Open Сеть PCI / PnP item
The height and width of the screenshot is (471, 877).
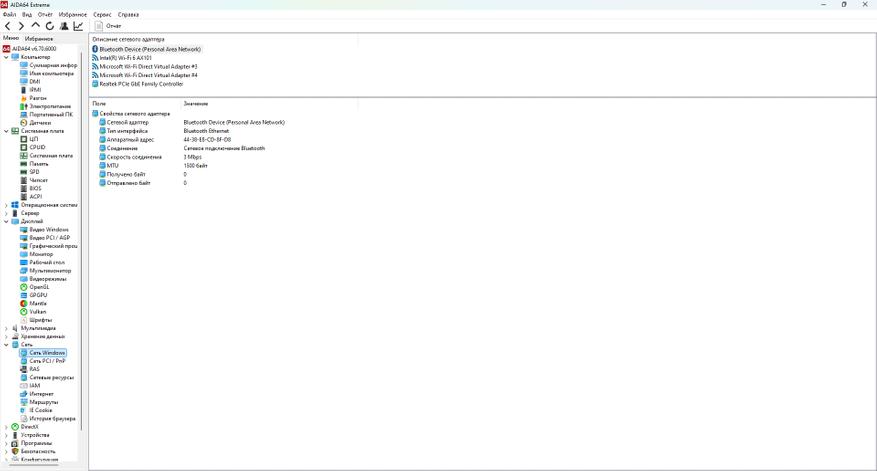coord(47,361)
